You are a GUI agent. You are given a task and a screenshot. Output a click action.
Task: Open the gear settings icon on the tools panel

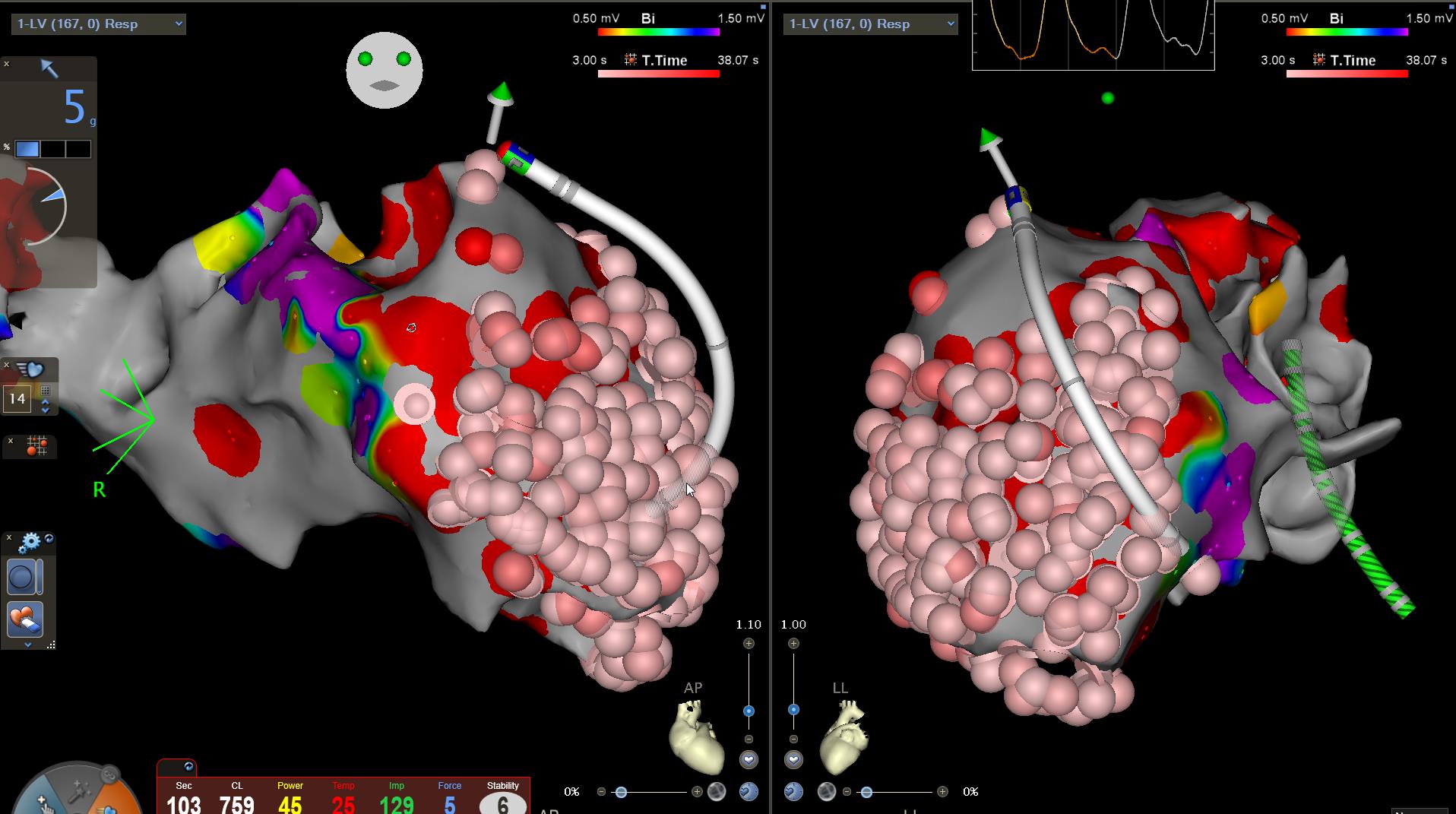(x=30, y=541)
